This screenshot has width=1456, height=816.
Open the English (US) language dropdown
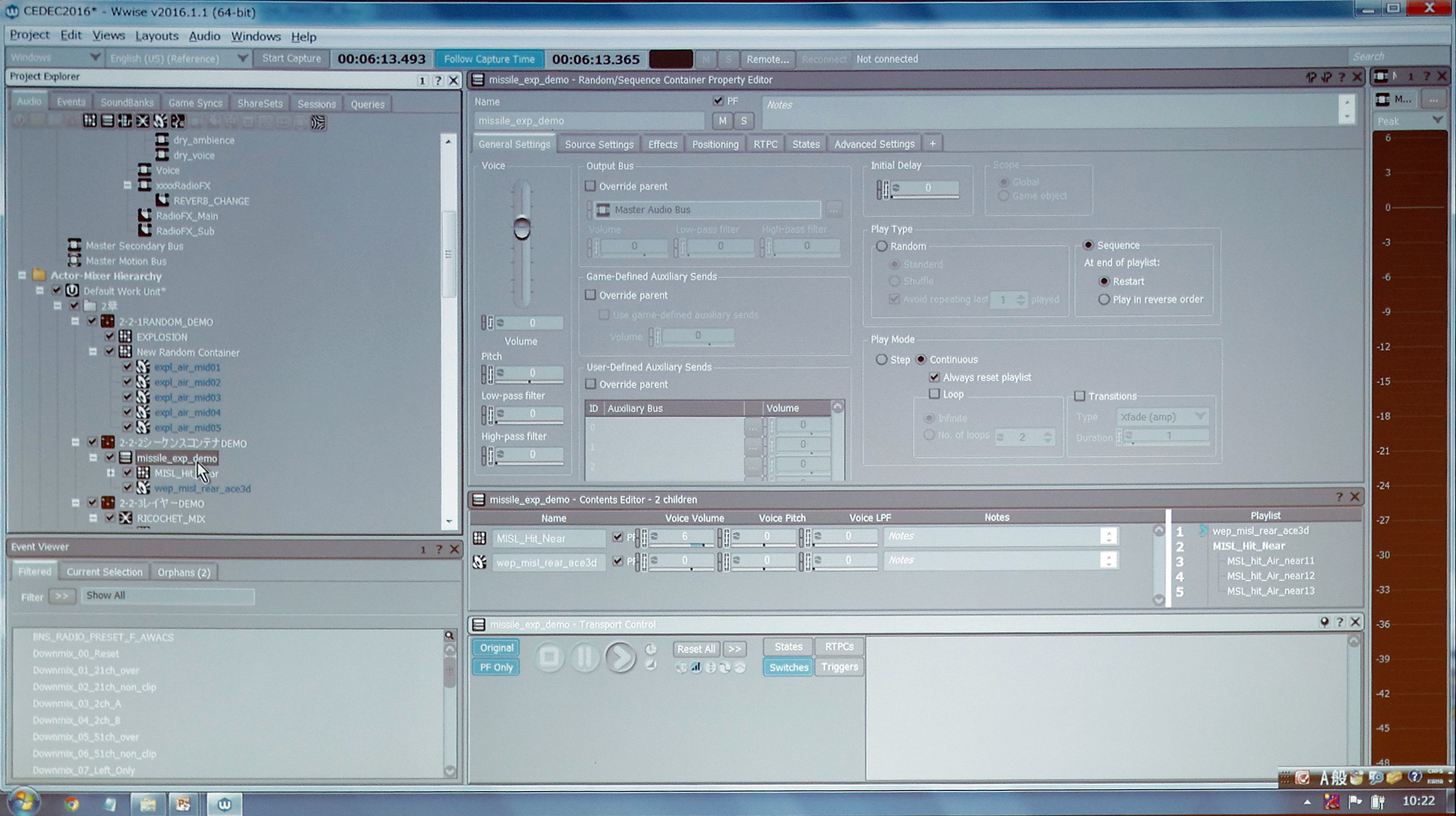click(x=178, y=58)
